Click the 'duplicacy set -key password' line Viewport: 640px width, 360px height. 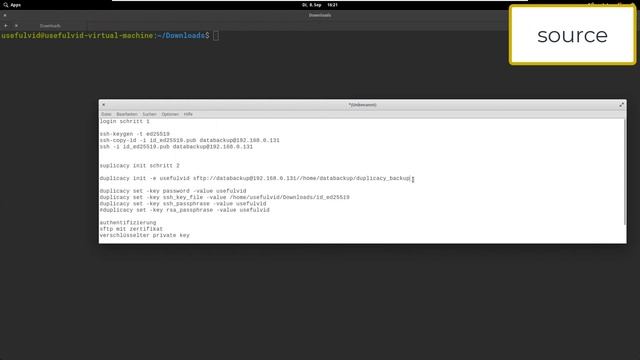pyautogui.click(x=173, y=191)
